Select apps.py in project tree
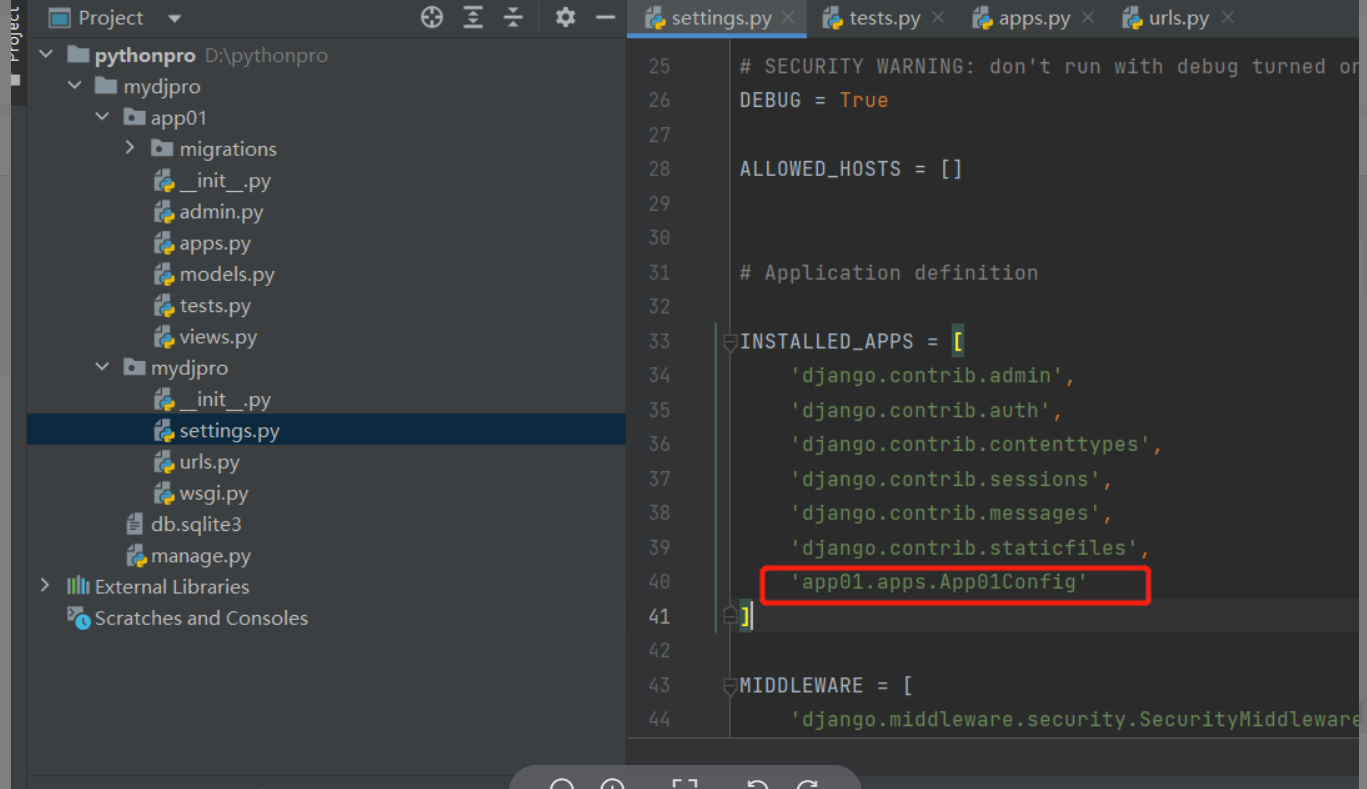Screen dimensions: 1367x789 pos(215,242)
